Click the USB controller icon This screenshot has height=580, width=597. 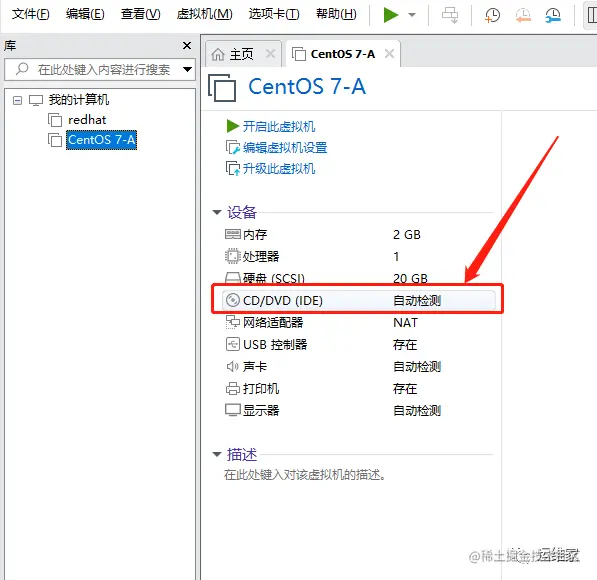tap(233, 344)
